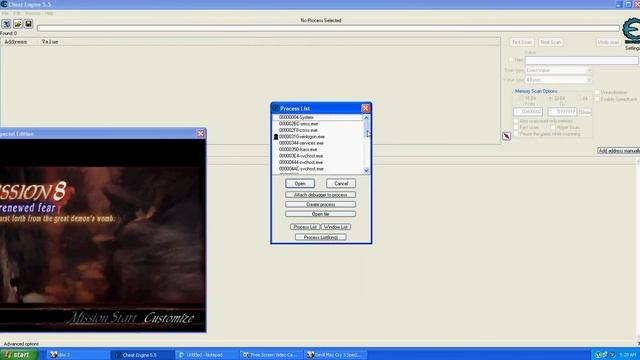Click the From address input field

(528, 112)
